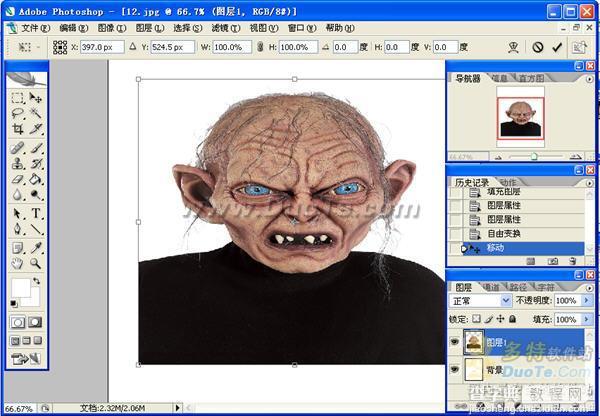Open the status bar info arrow menu
Image resolution: width=600 pixels, height=416 pixels.
coord(177,408)
